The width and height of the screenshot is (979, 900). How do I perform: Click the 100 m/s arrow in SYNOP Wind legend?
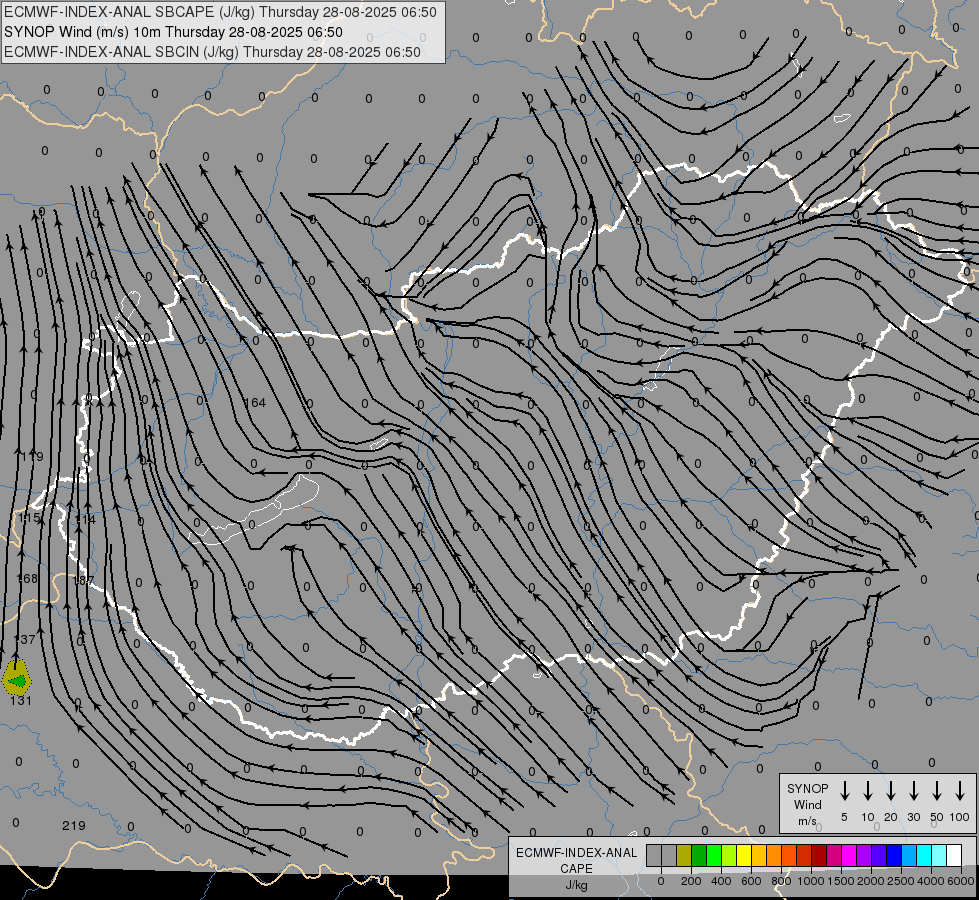click(960, 791)
